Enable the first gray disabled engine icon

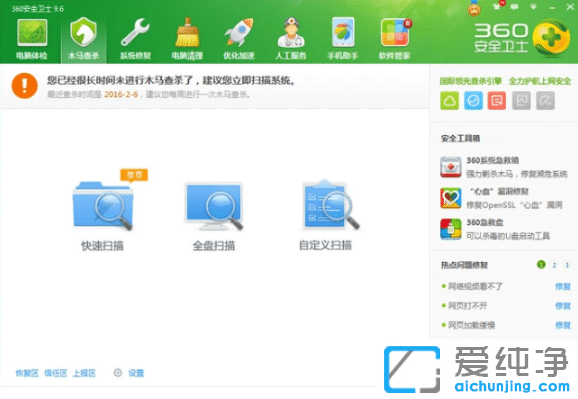coord(521,101)
